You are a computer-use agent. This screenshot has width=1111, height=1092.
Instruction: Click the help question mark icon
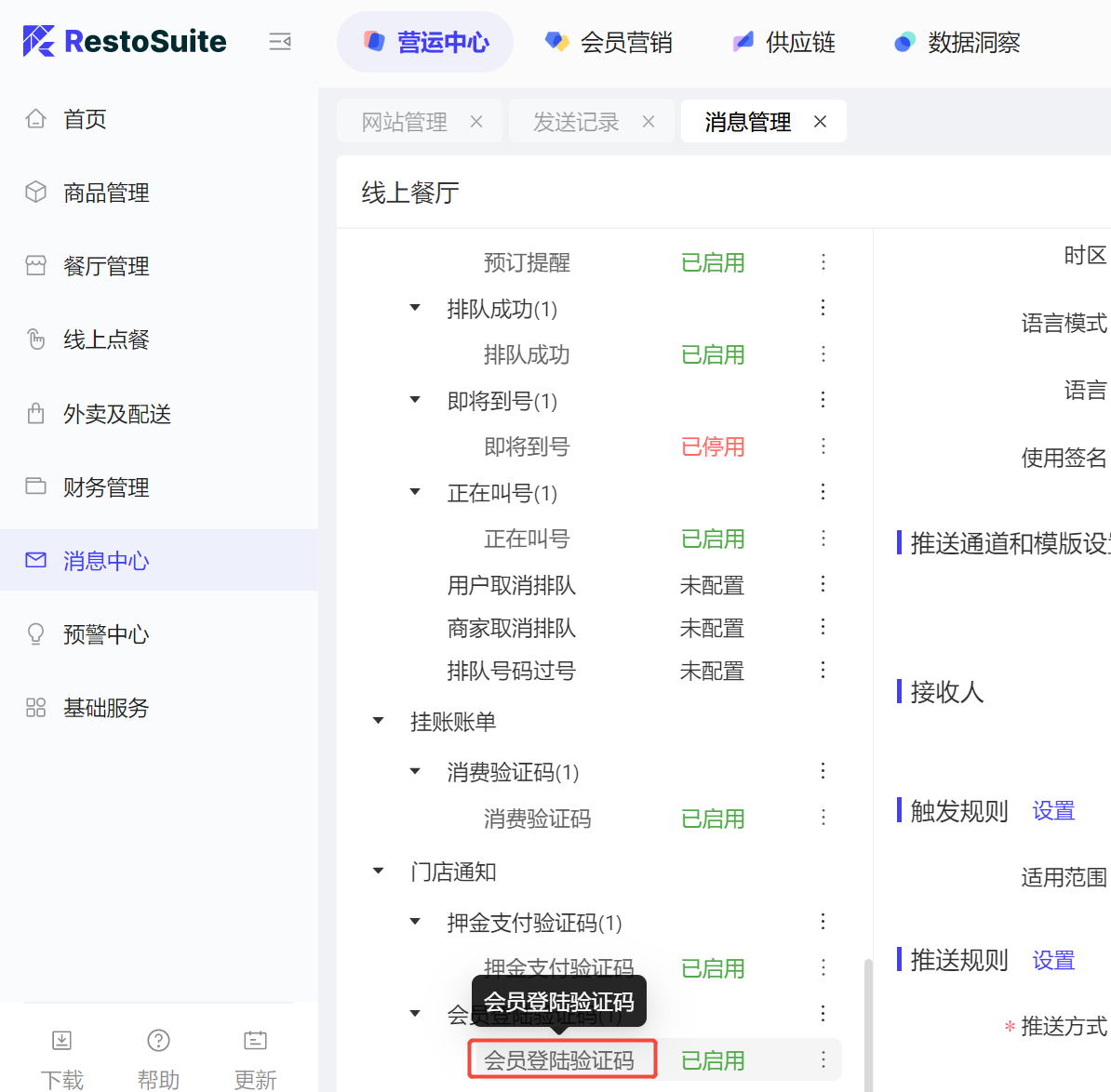pyautogui.click(x=158, y=1041)
